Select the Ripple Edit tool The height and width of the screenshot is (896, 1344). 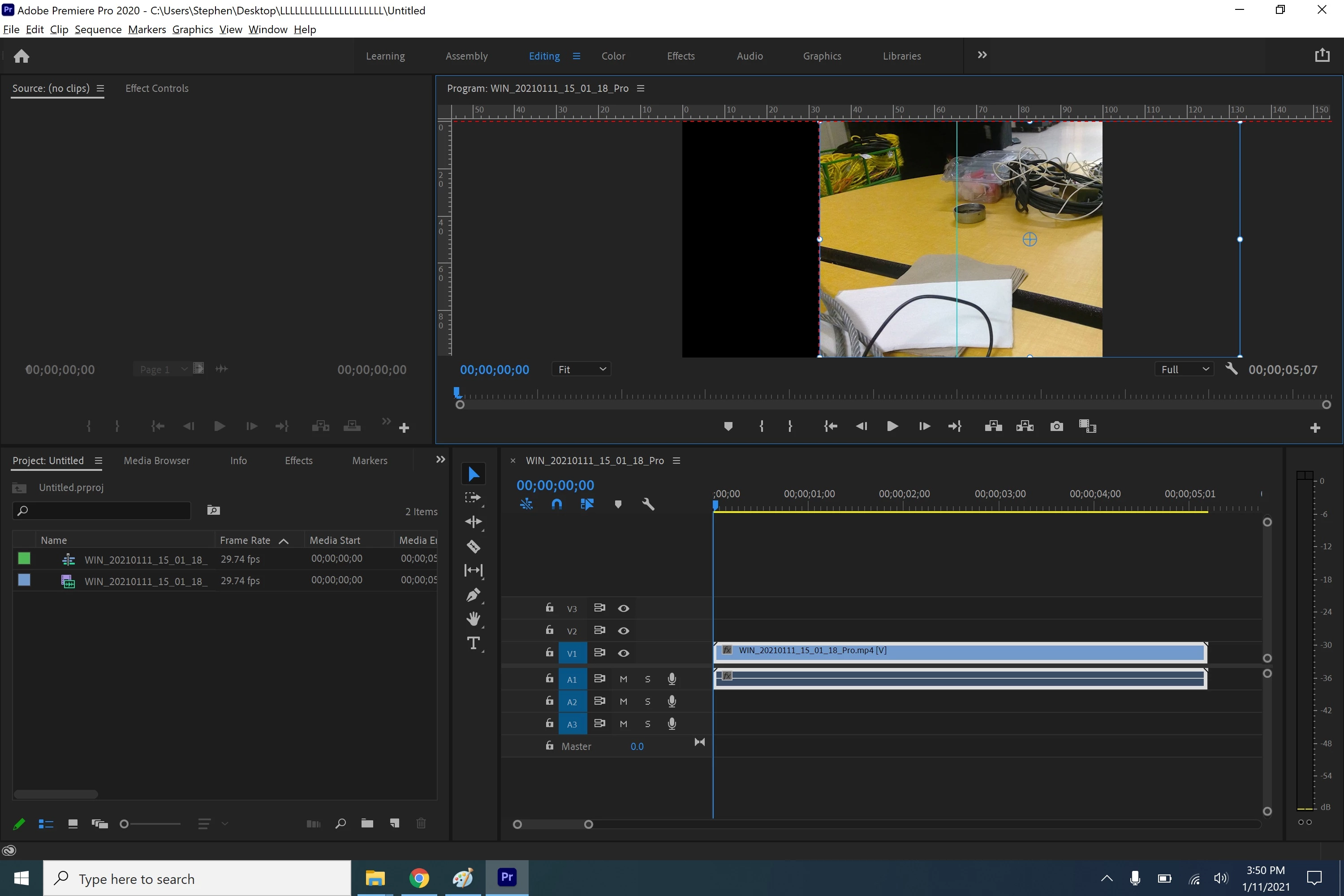point(473,522)
